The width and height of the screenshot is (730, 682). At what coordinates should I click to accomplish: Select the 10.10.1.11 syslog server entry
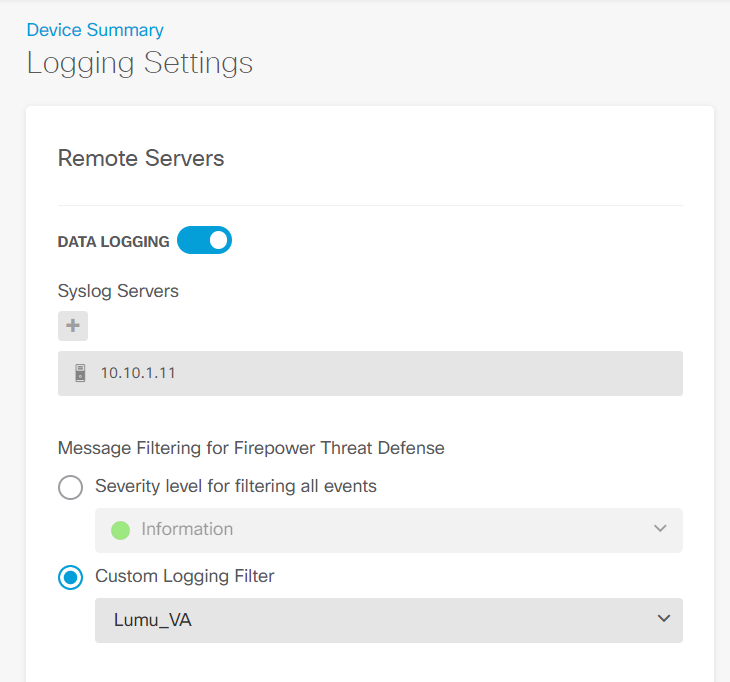370,373
